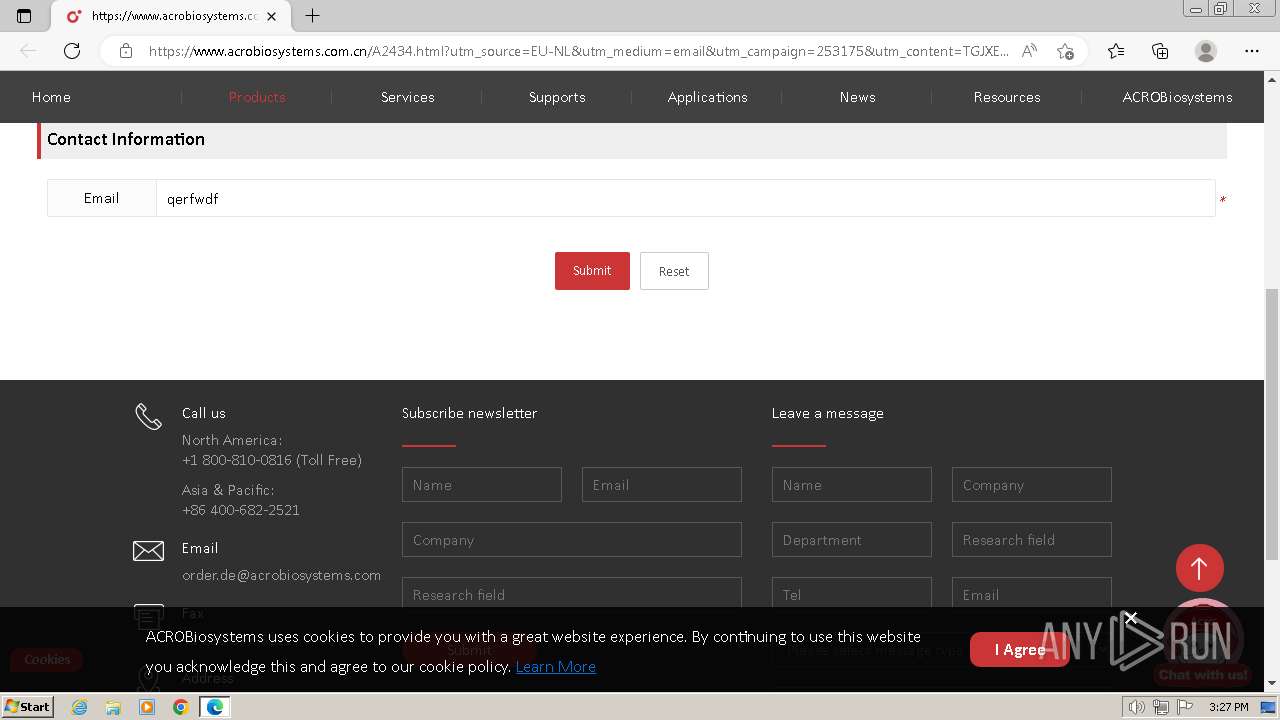Open the Edge taskbar icon
This screenshot has width=1280, height=720.
(214, 707)
